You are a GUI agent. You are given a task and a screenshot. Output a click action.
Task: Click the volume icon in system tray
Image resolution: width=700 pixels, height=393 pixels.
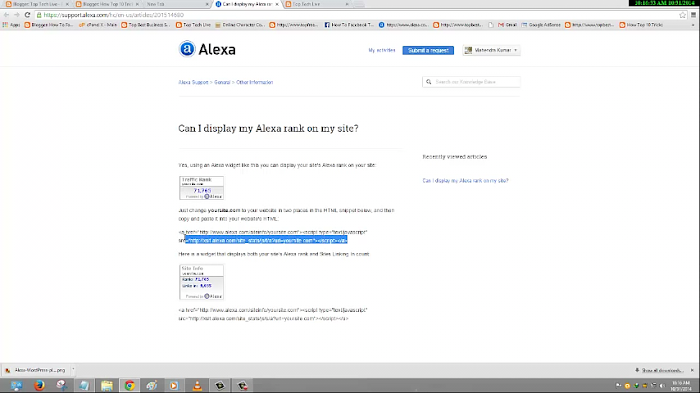(x=662, y=385)
